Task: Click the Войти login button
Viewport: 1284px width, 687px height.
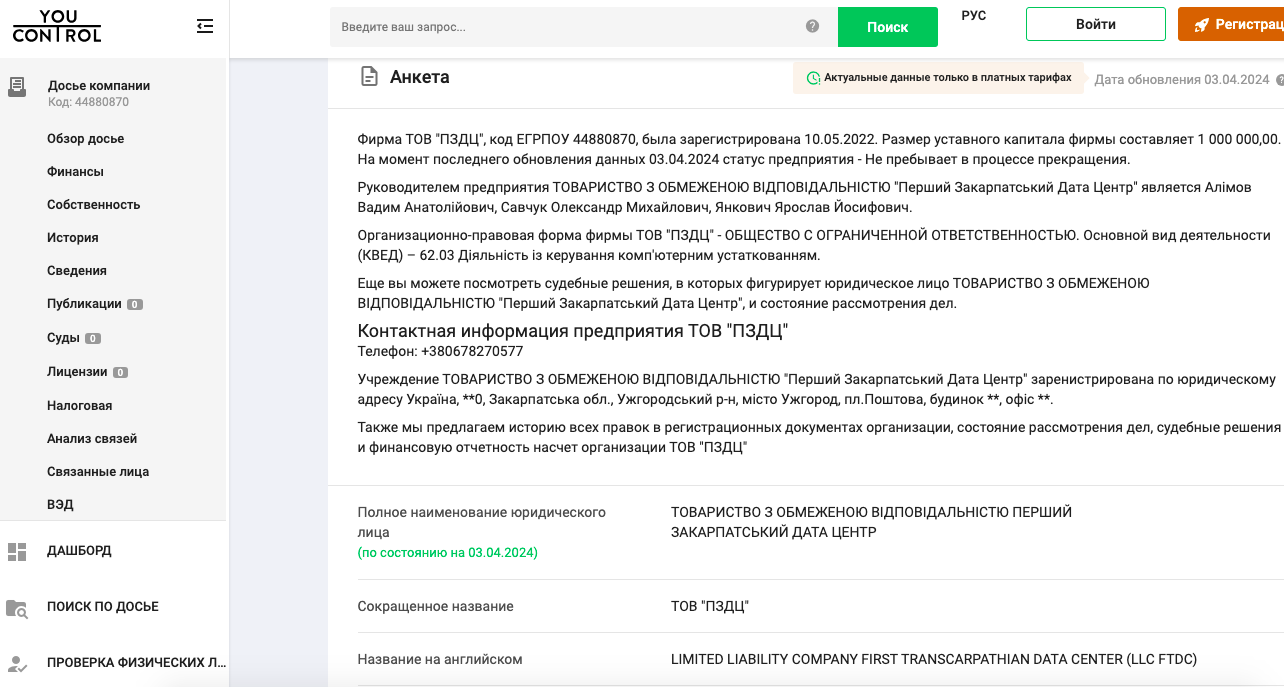Action: pos(1096,24)
